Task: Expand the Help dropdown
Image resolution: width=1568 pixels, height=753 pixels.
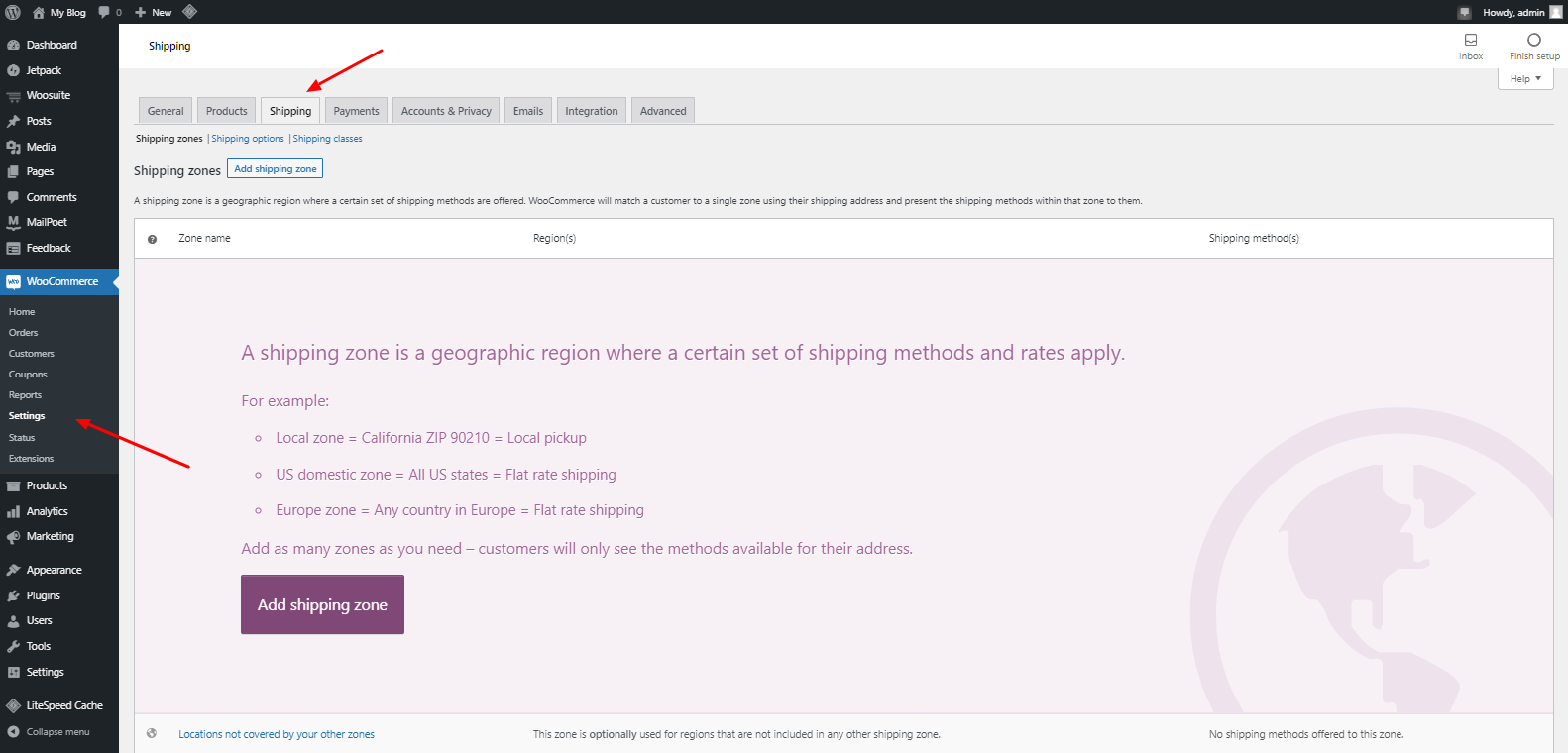Action: tap(1525, 79)
